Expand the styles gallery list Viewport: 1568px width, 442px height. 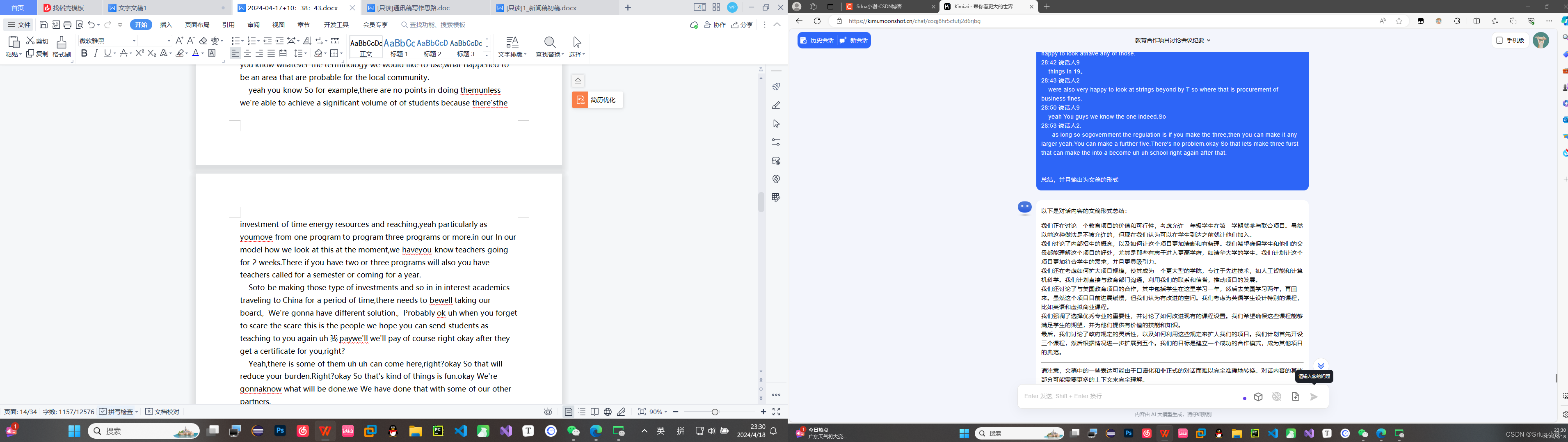click(x=487, y=55)
